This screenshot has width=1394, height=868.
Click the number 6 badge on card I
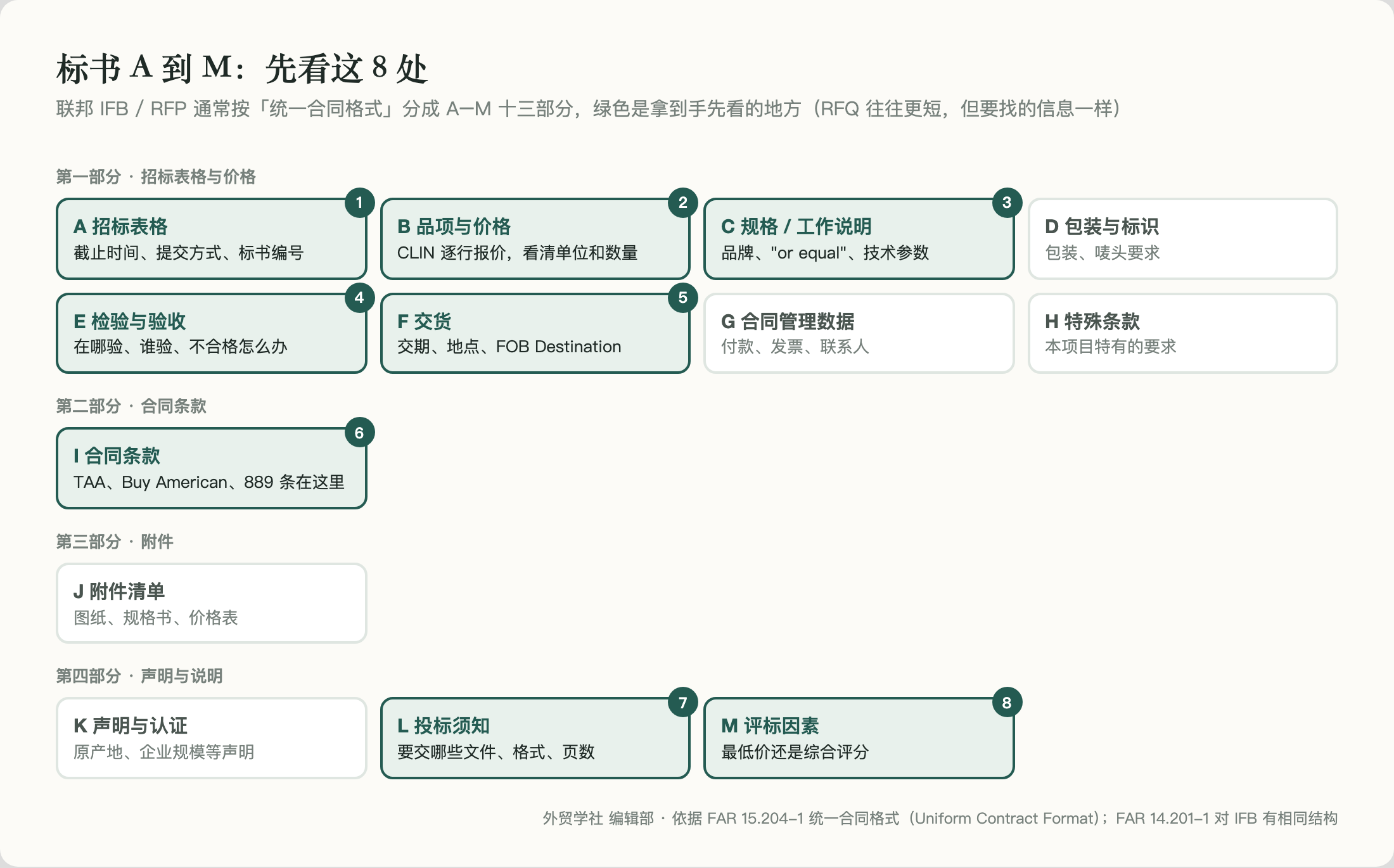tap(359, 433)
